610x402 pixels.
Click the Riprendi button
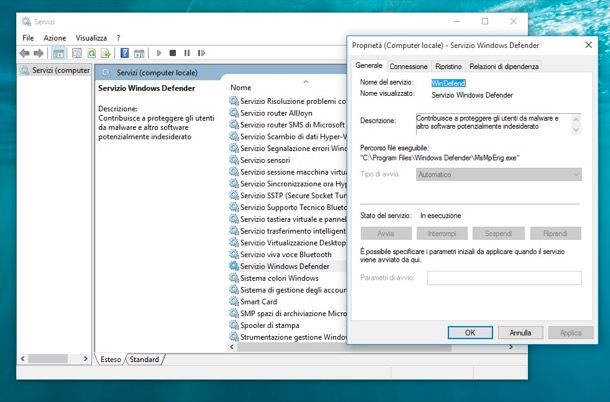coord(555,233)
